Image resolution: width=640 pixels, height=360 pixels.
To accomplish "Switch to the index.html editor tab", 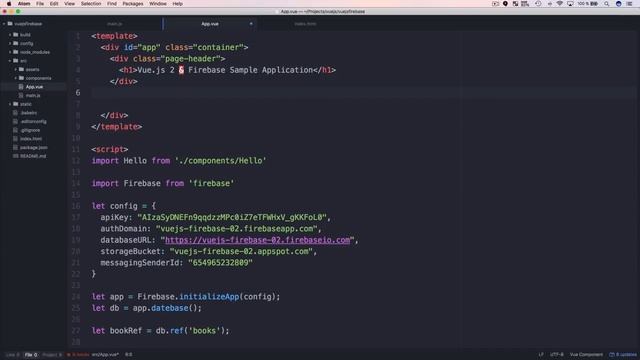I will 305,24.
